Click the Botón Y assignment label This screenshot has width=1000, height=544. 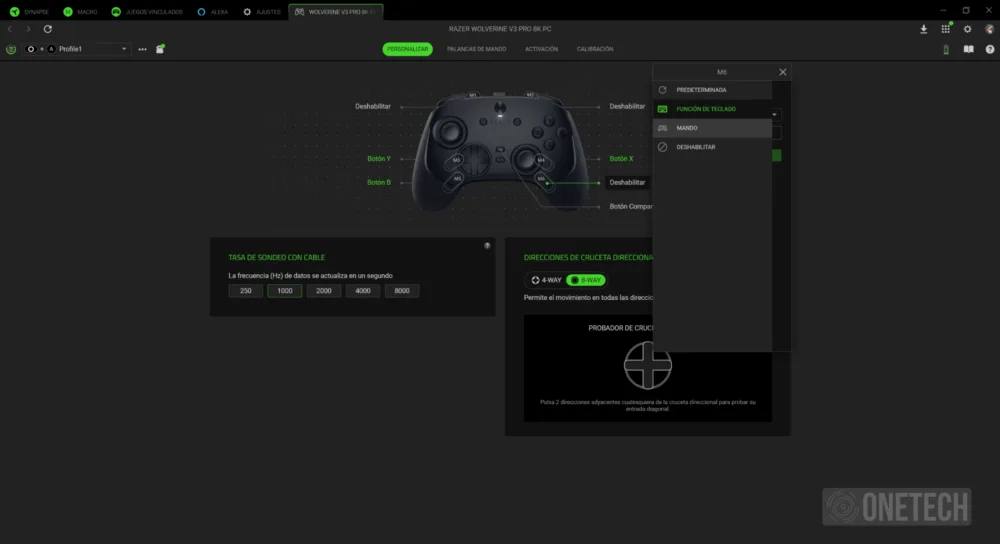pos(379,159)
